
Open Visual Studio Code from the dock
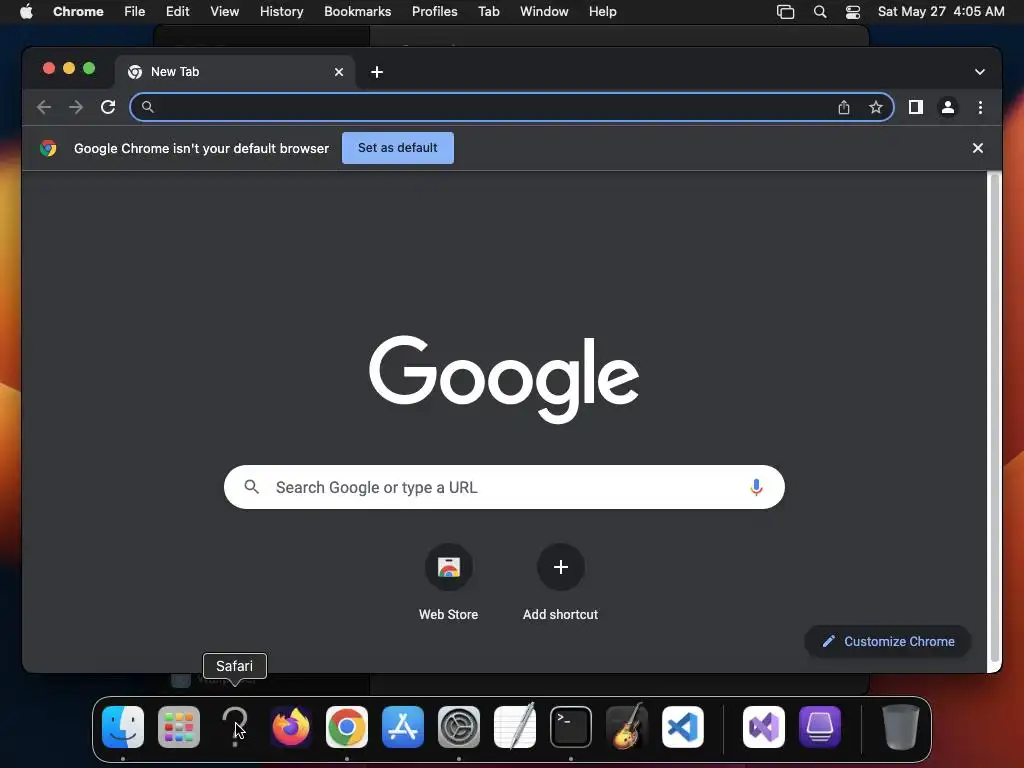click(x=683, y=727)
